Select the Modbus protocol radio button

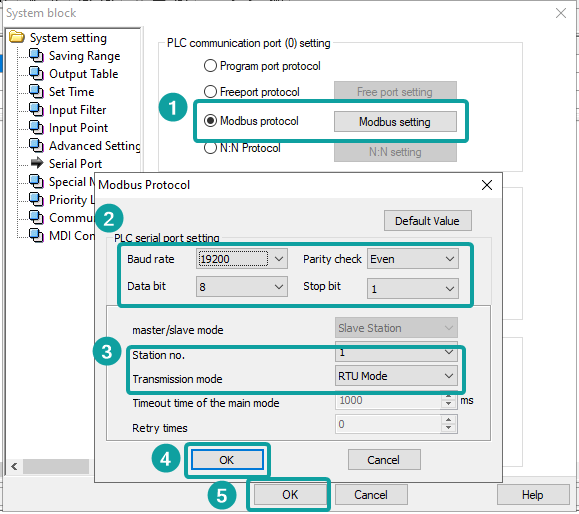(210, 121)
